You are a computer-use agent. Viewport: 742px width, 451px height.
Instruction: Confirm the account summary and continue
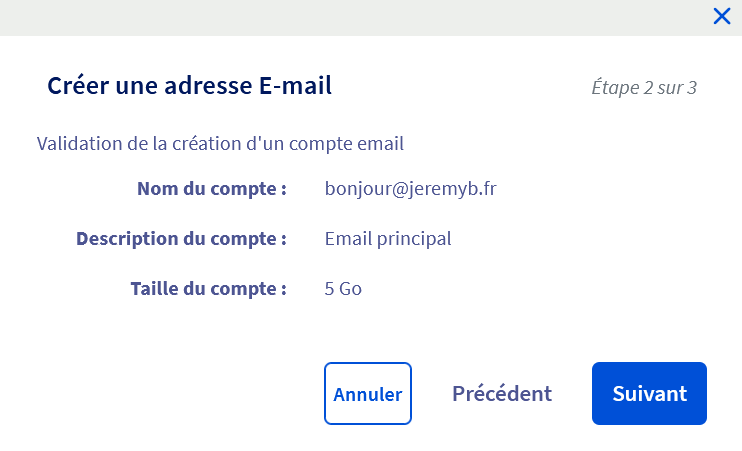coord(649,393)
